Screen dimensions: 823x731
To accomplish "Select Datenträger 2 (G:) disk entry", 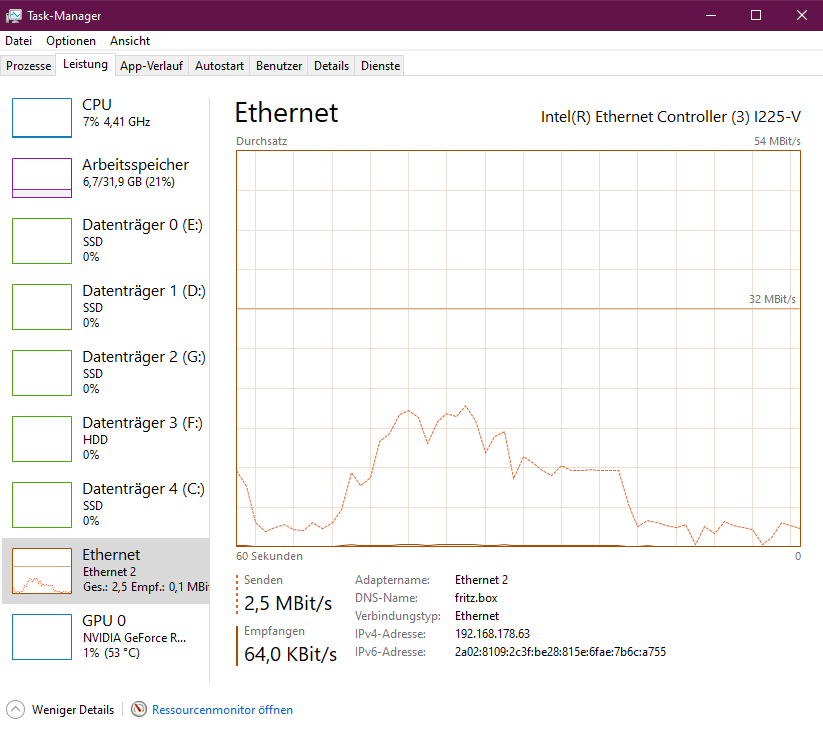I will click(105, 373).
